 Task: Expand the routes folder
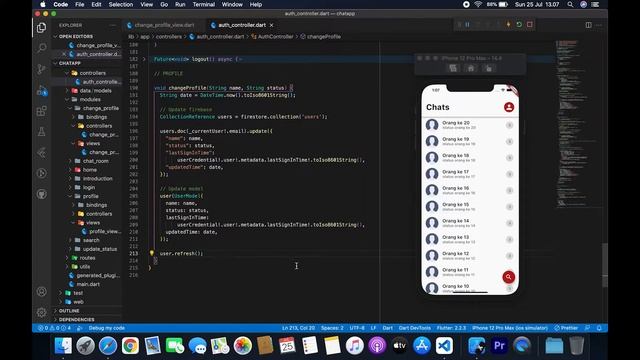pyautogui.click(x=87, y=258)
